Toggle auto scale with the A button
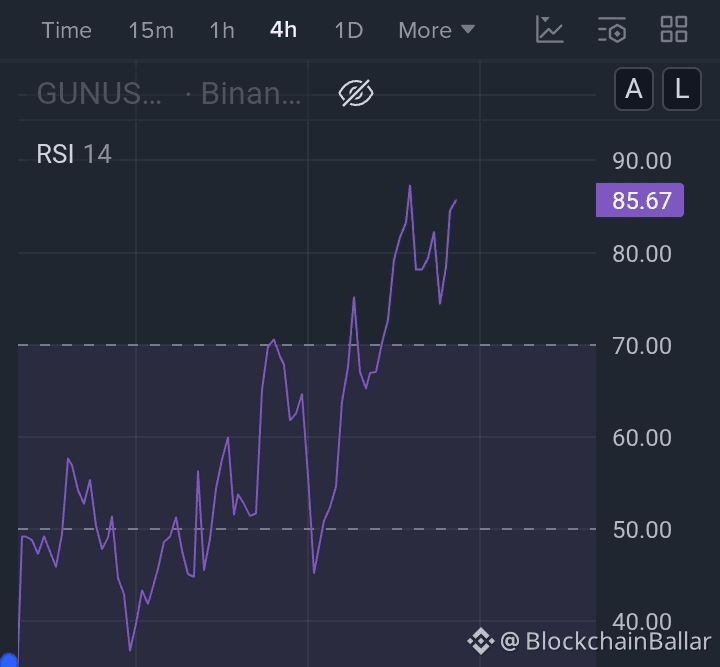 (633, 90)
